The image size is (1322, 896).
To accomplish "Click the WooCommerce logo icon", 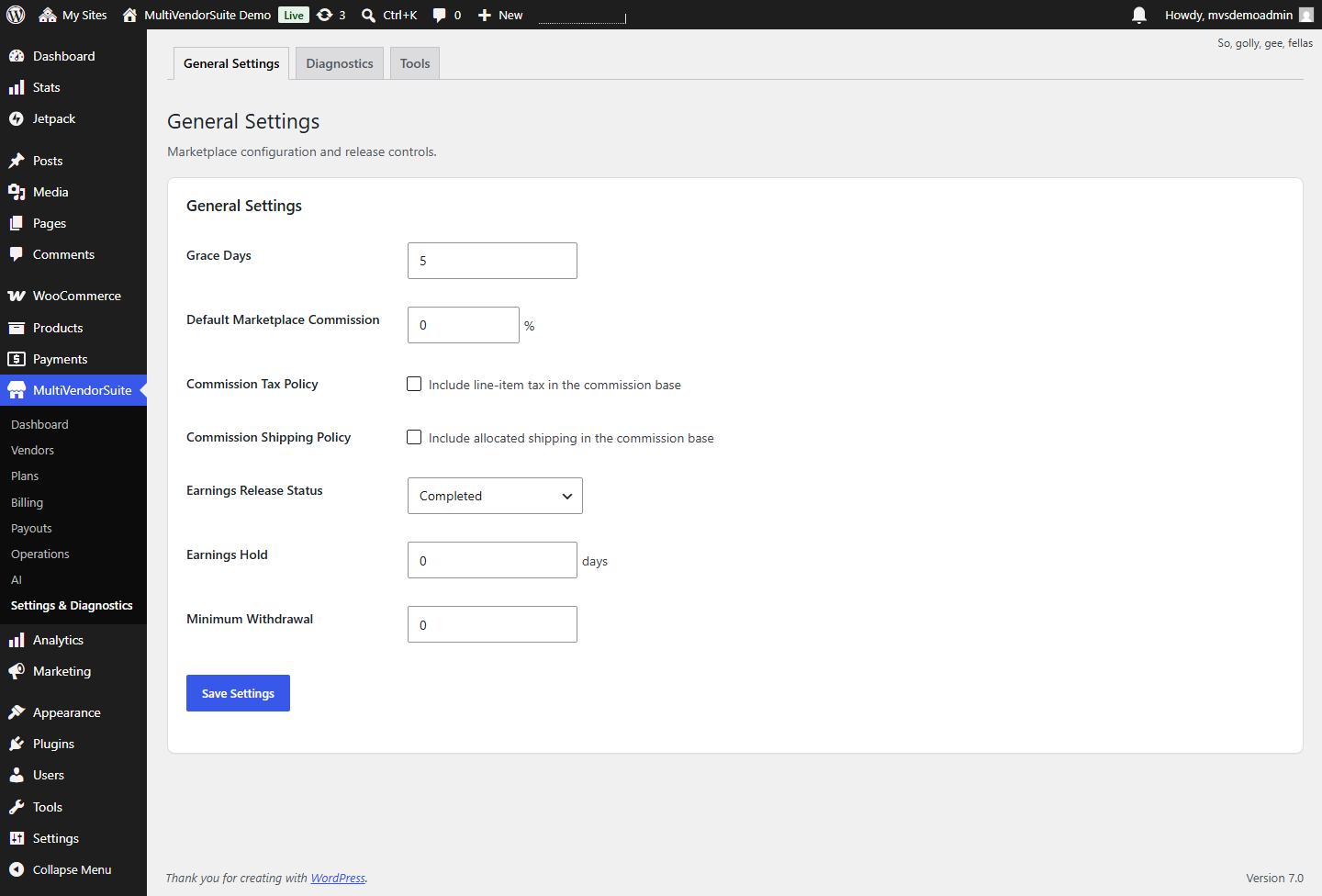I will pyautogui.click(x=17, y=296).
